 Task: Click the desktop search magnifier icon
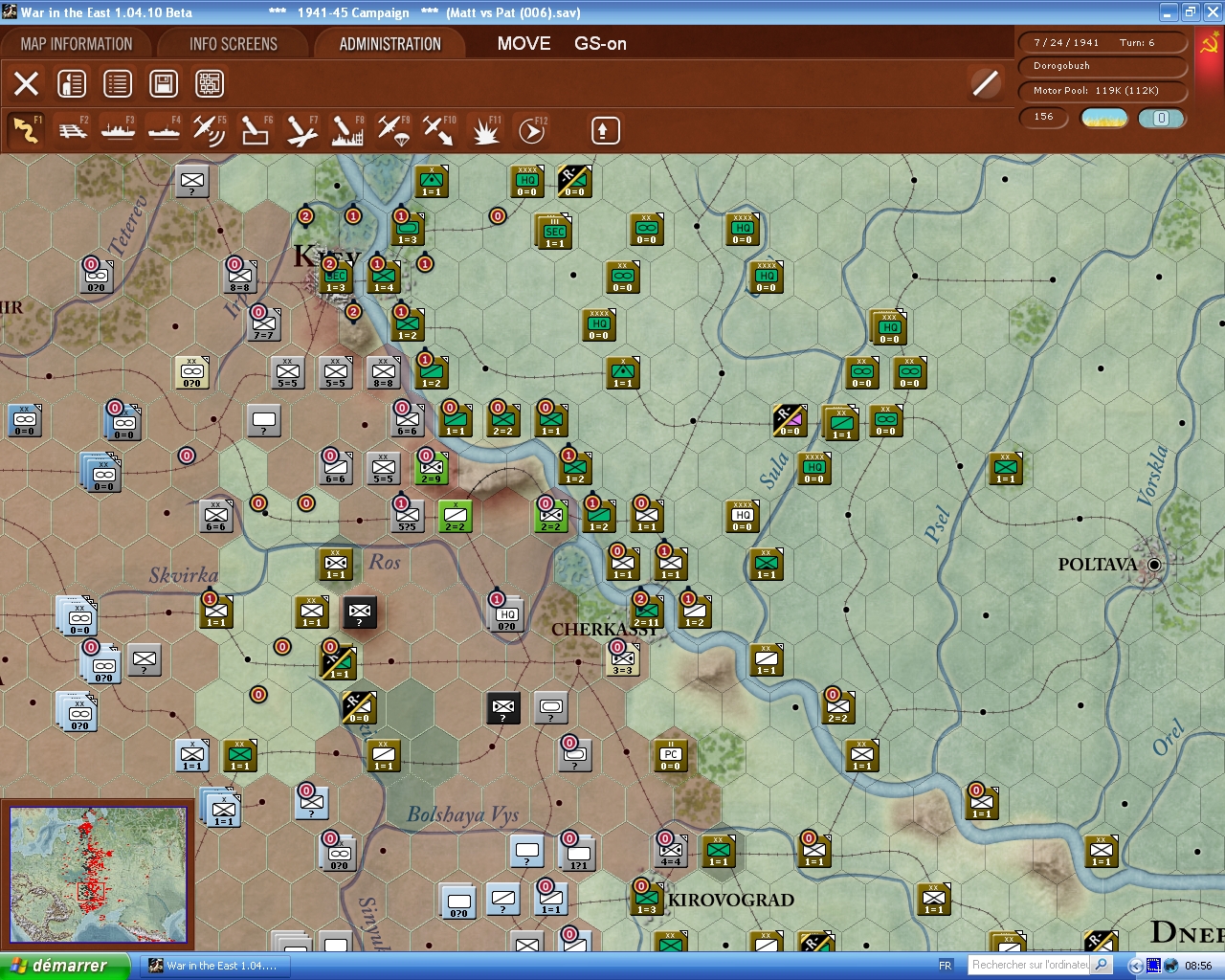point(1102,965)
